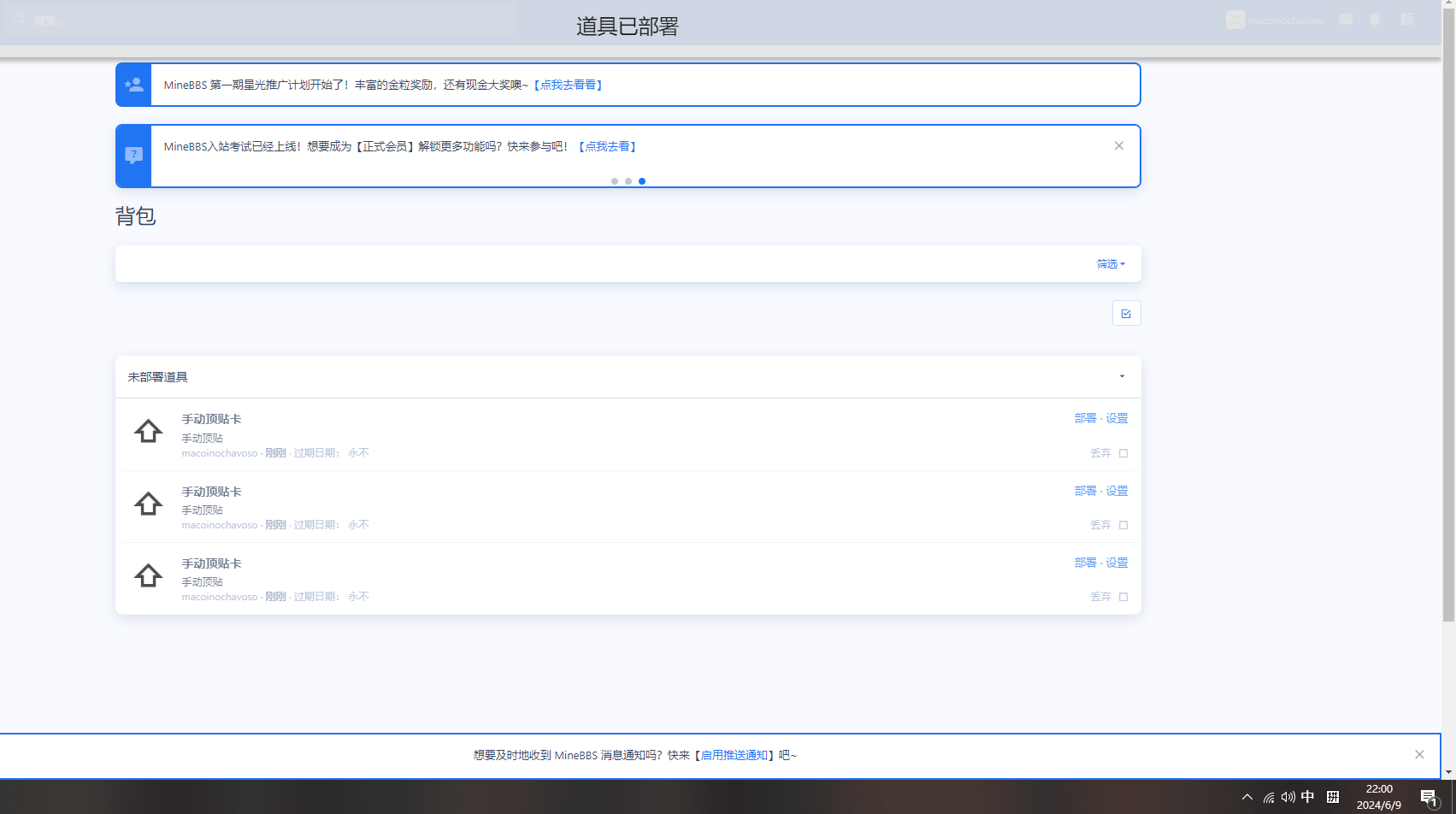Tick the 丢弃 checkbox for first item

point(1123,453)
